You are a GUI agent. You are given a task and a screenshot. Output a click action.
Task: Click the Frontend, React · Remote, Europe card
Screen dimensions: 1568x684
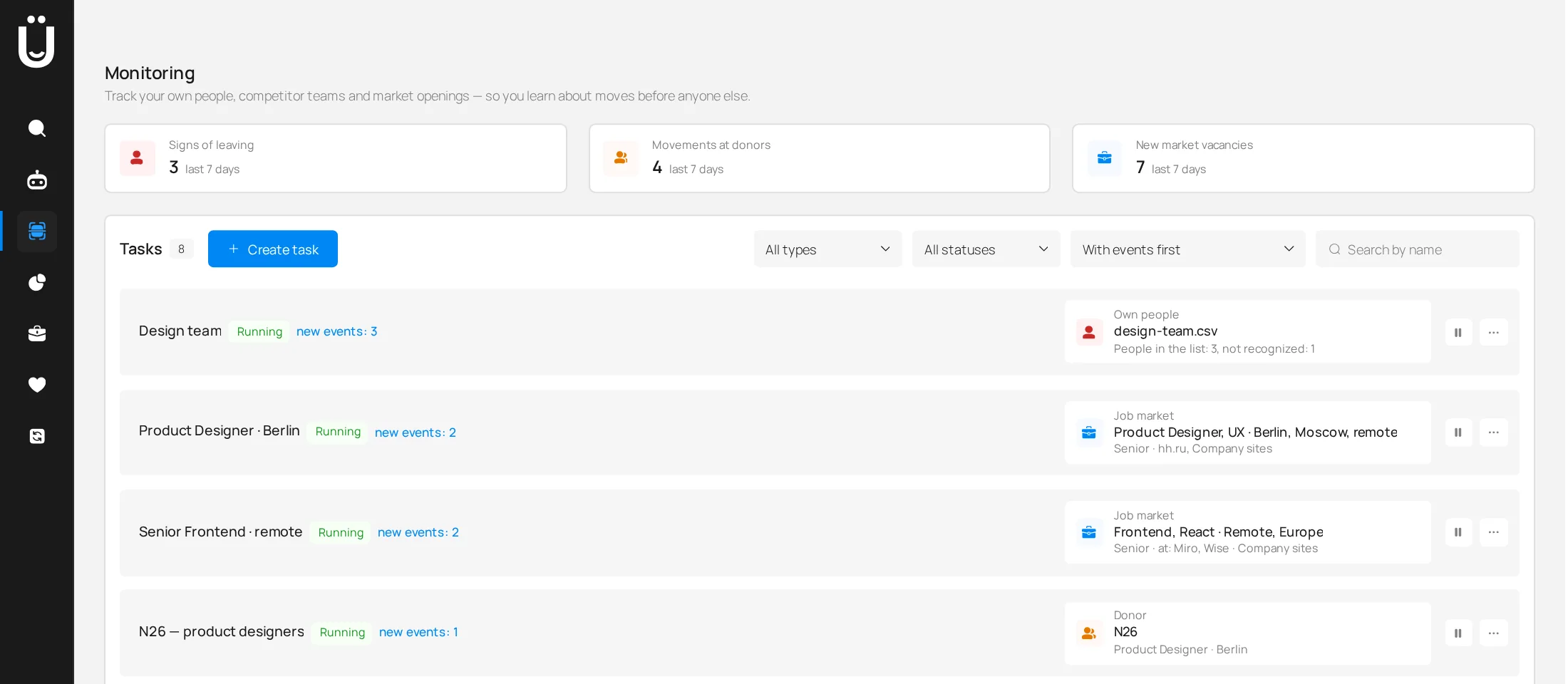point(1248,532)
